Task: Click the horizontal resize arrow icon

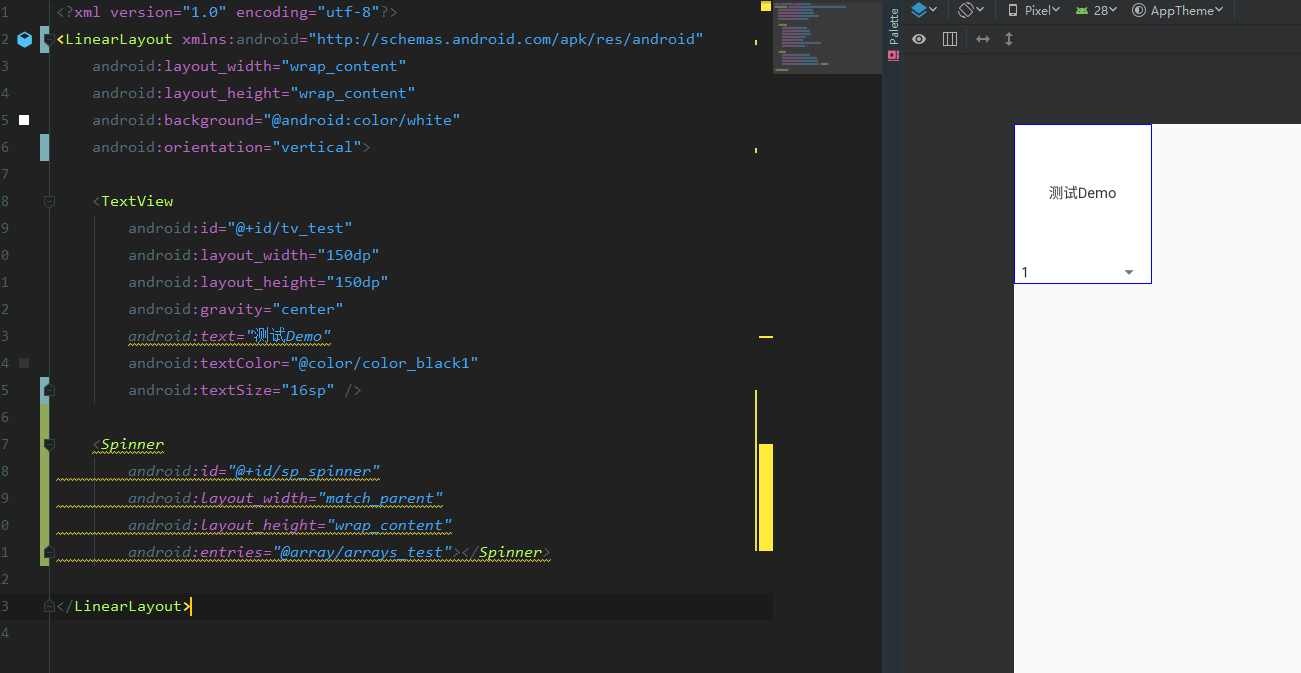Action: [983, 38]
